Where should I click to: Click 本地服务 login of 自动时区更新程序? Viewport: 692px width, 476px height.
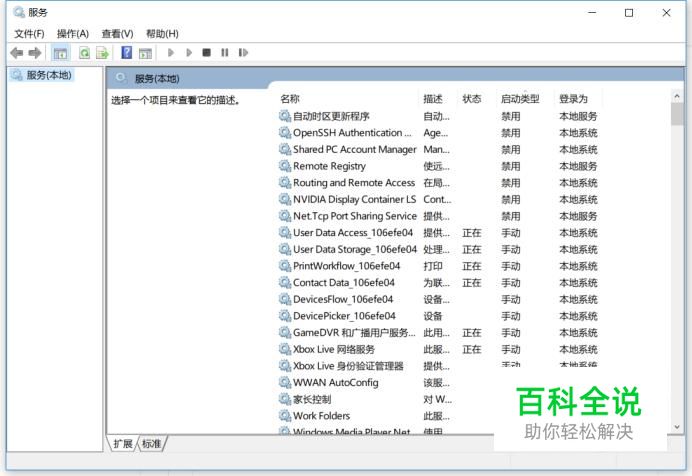click(x=578, y=116)
